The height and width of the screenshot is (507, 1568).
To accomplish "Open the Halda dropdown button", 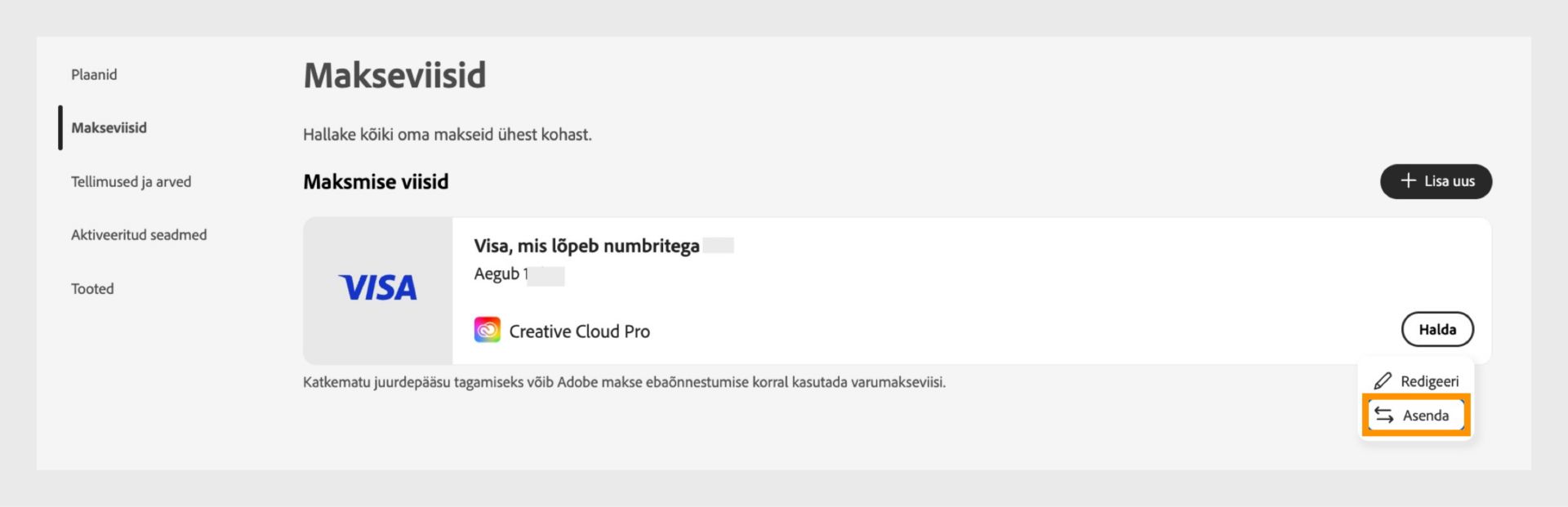I will 1437,330.
